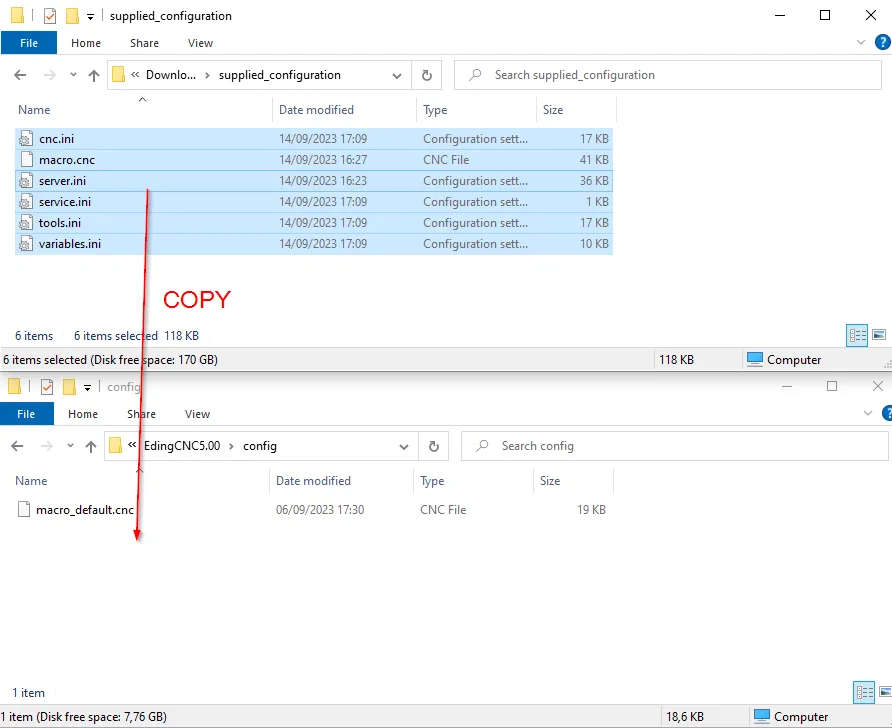Open Home tab in config window

(x=83, y=414)
